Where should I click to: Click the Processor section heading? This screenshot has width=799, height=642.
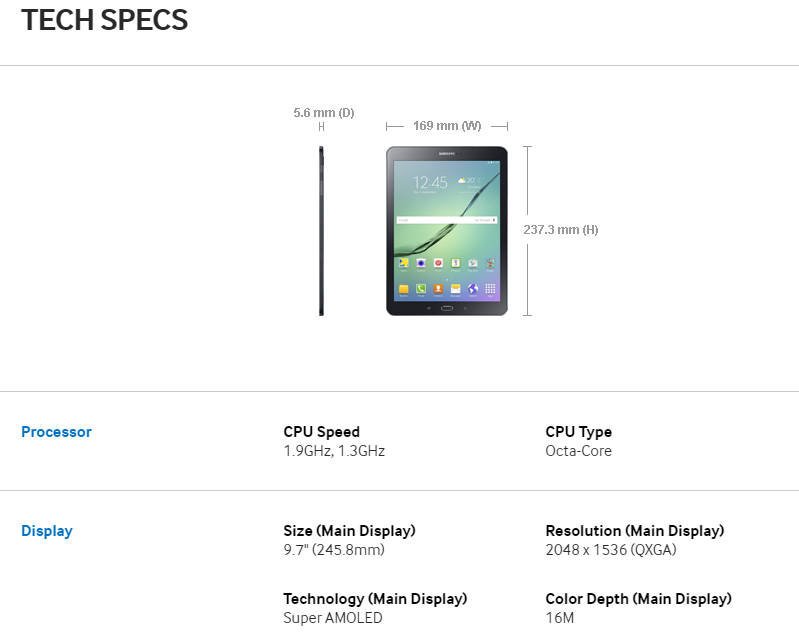pos(56,432)
